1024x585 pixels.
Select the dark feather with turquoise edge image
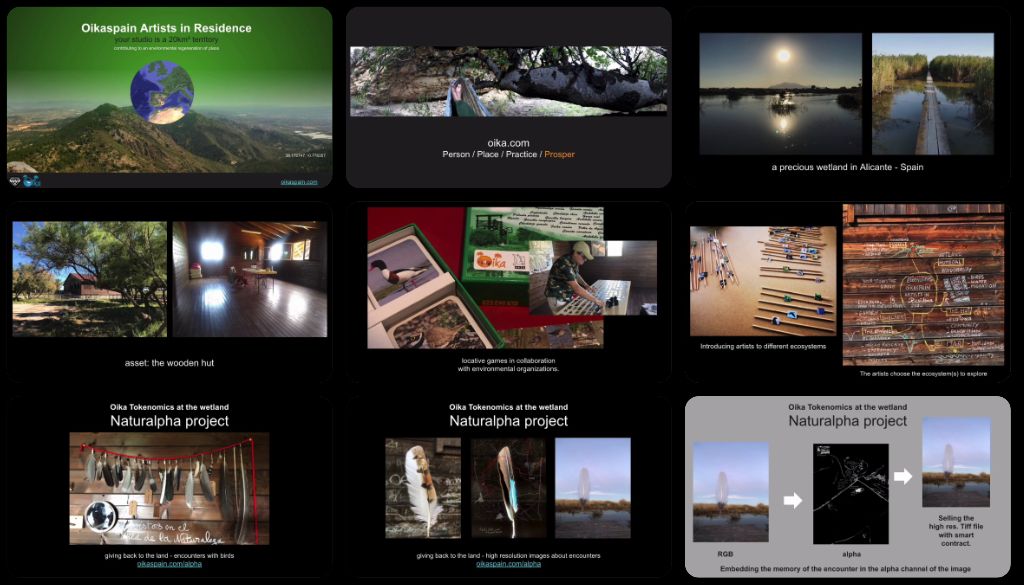(x=508, y=488)
